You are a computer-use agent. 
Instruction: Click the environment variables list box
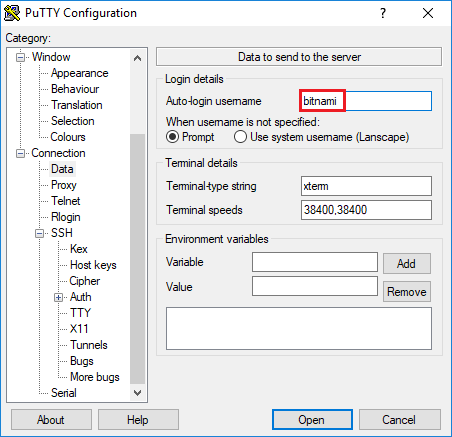point(299,329)
